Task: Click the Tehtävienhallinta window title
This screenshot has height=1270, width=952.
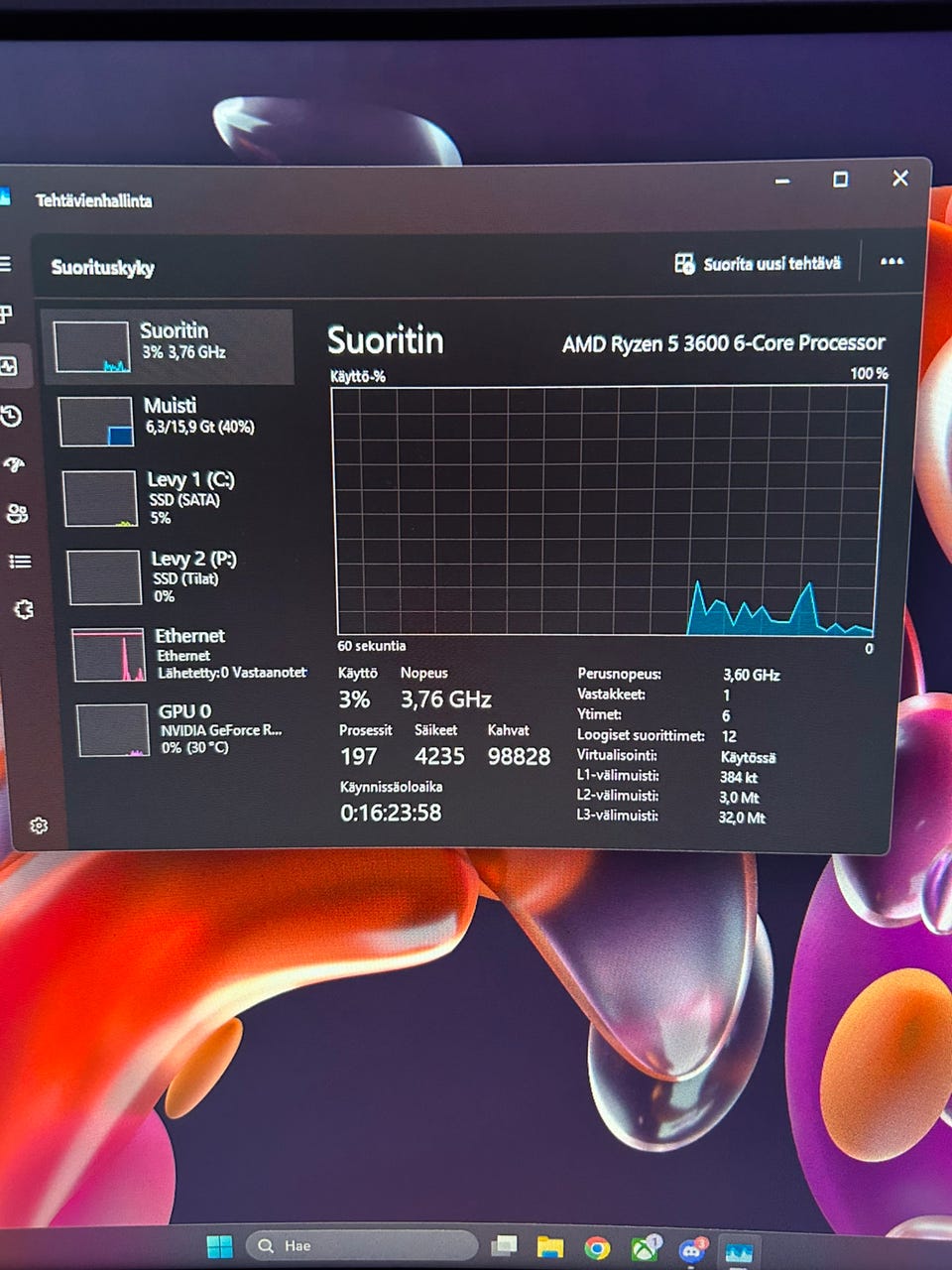Action: coord(94,200)
